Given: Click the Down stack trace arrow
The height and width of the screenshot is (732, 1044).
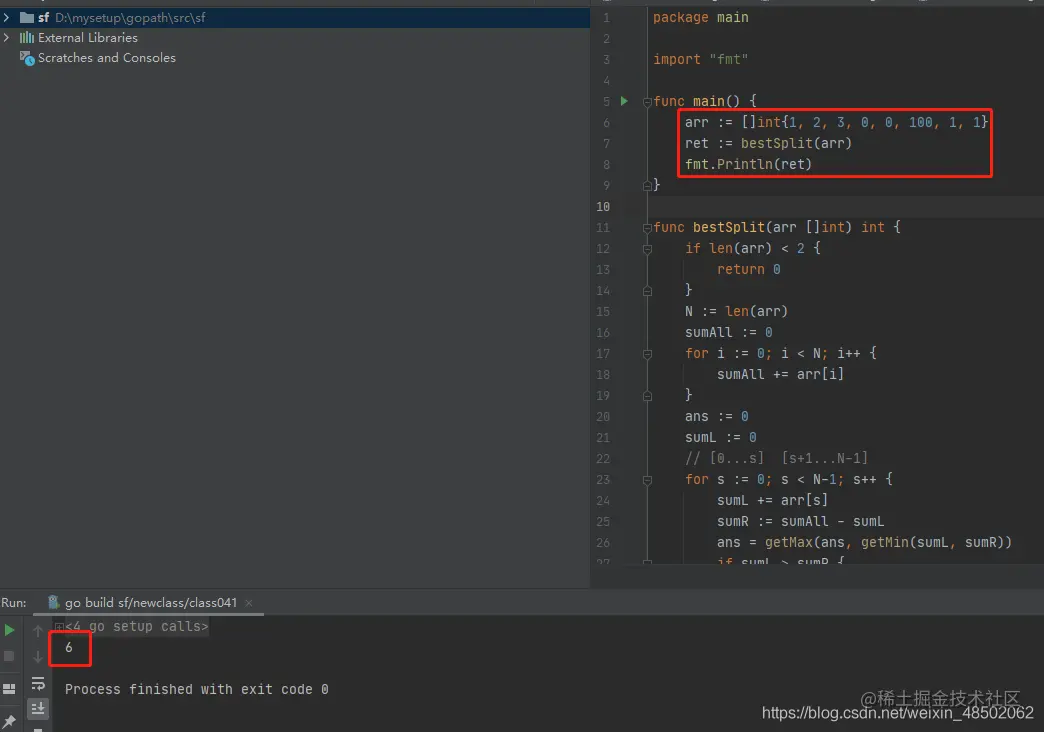Looking at the screenshot, I should [x=38, y=657].
